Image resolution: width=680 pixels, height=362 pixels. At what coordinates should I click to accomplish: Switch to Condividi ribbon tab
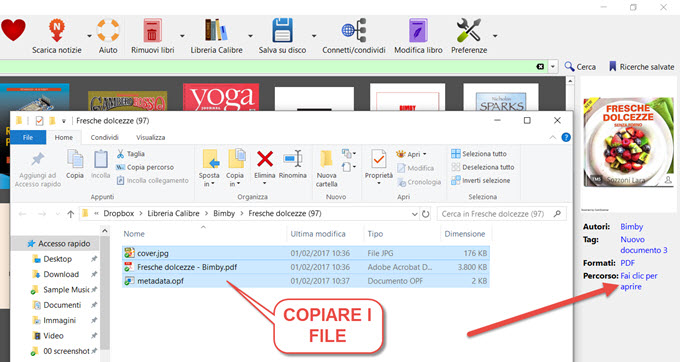point(105,137)
